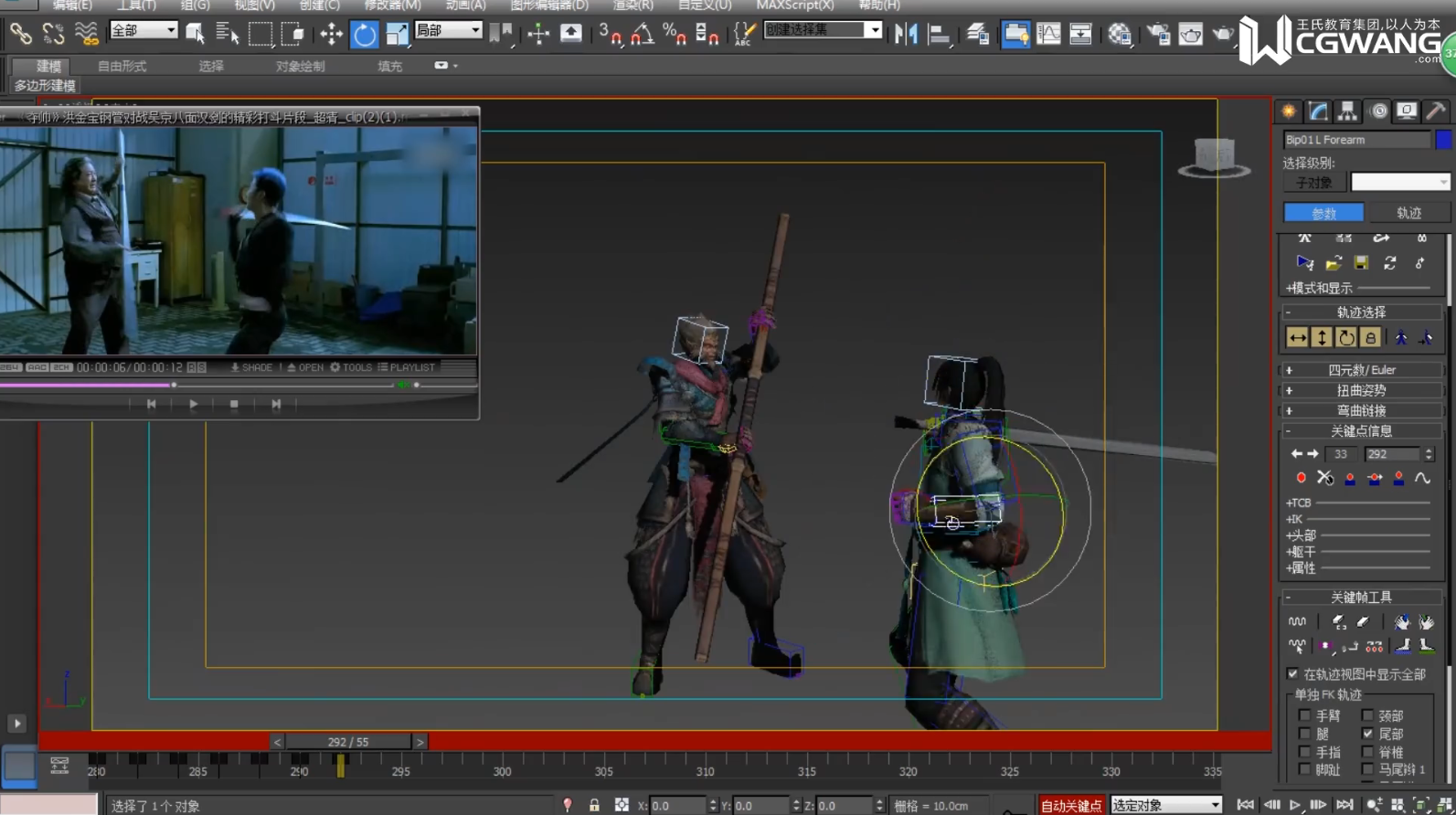Click the Delete Key scissors icon
The height and width of the screenshot is (815, 1456).
1324,478
